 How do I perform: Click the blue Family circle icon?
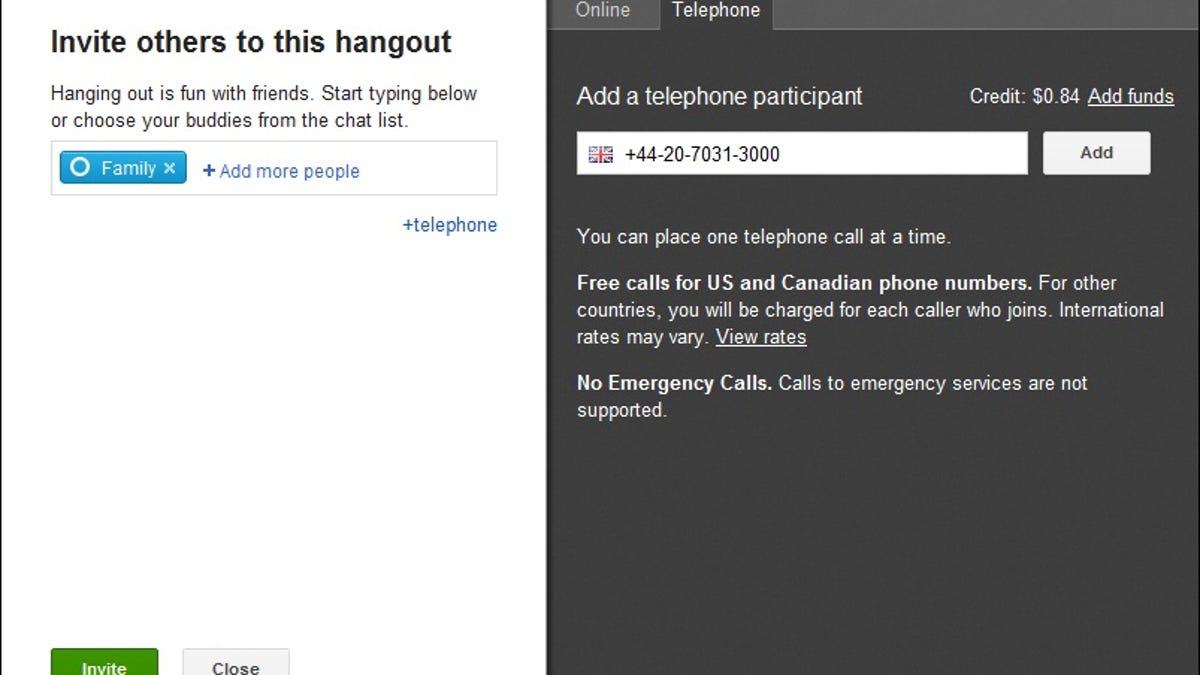[x=80, y=167]
